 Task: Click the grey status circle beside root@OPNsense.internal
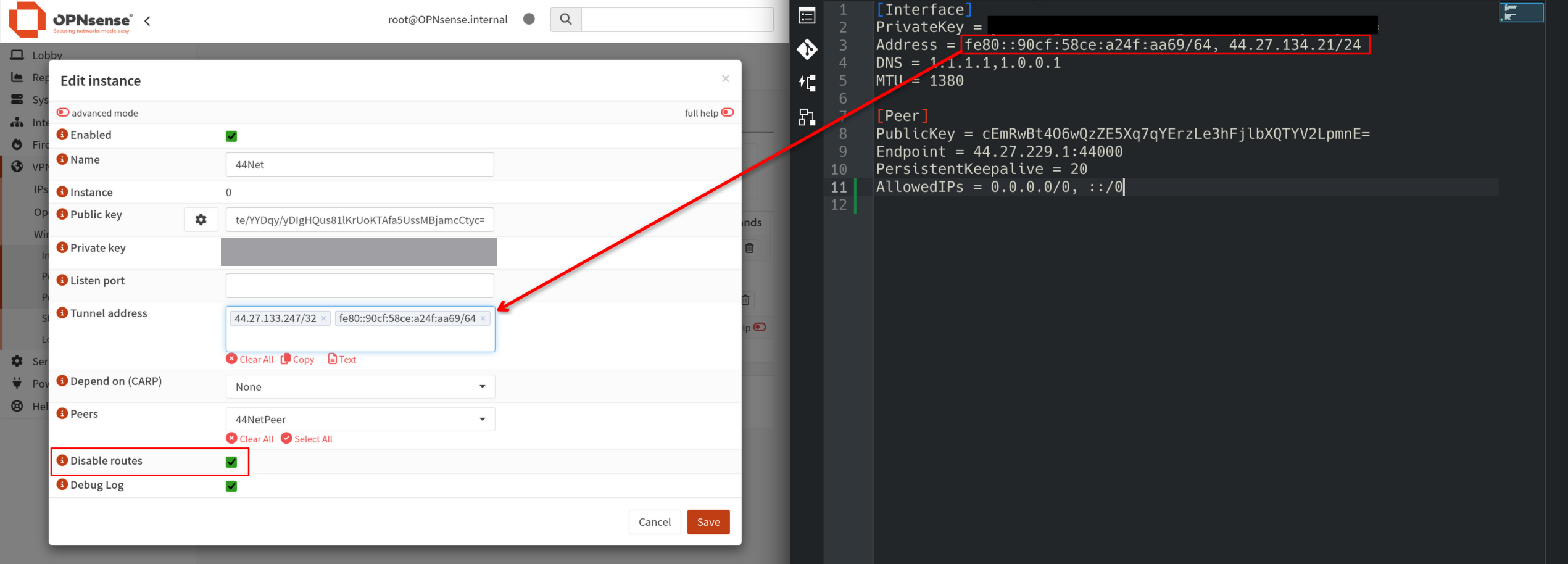point(529,19)
